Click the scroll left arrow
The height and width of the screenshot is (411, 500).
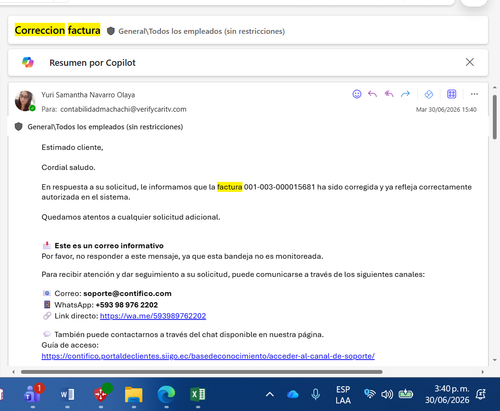pyautogui.click(x=14, y=372)
